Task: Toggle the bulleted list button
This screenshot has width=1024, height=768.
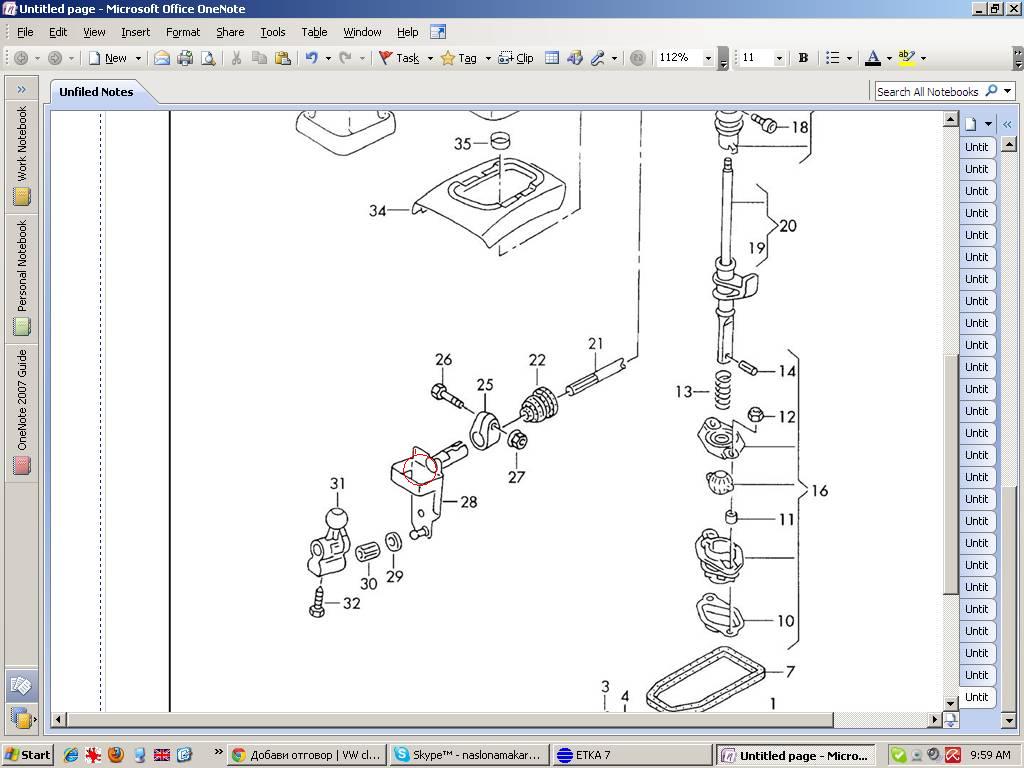Action: (832, 58)
